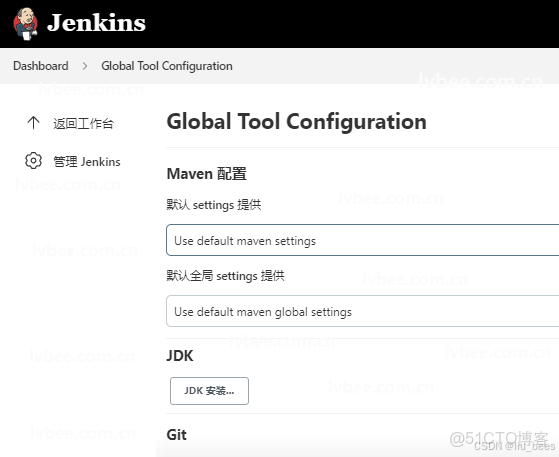The height and width of the screenshot is (457, 559).
Task: Click the up arrow icon beside 返回工作台
Action: coord(34,123)
